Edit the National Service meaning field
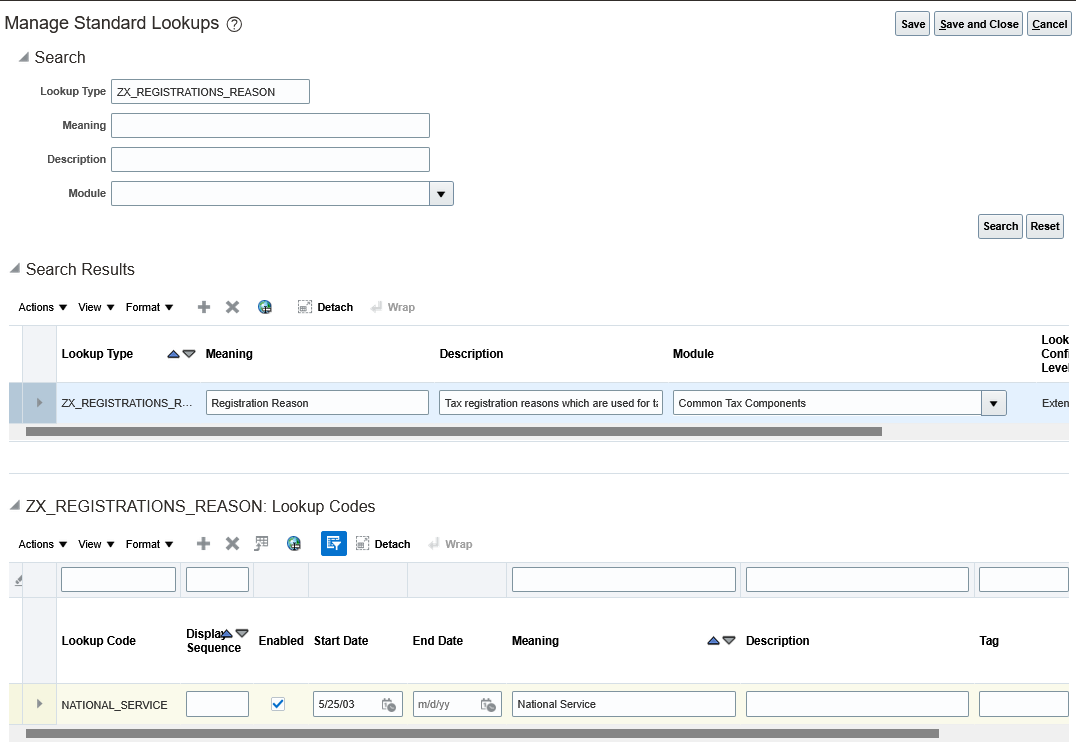 click(x=623, y=704)
